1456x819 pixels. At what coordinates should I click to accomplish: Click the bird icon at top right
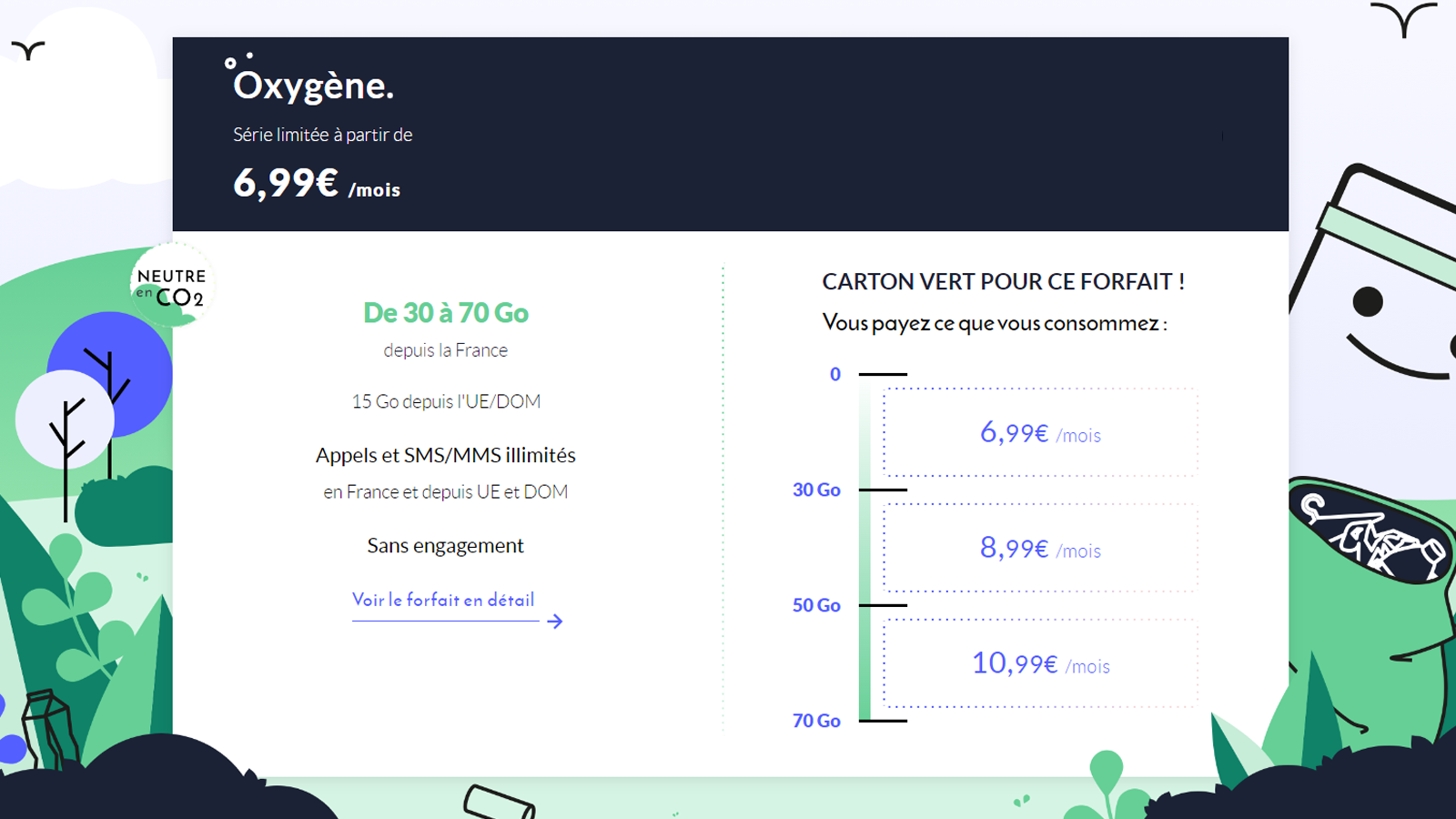click(1404, 18)
